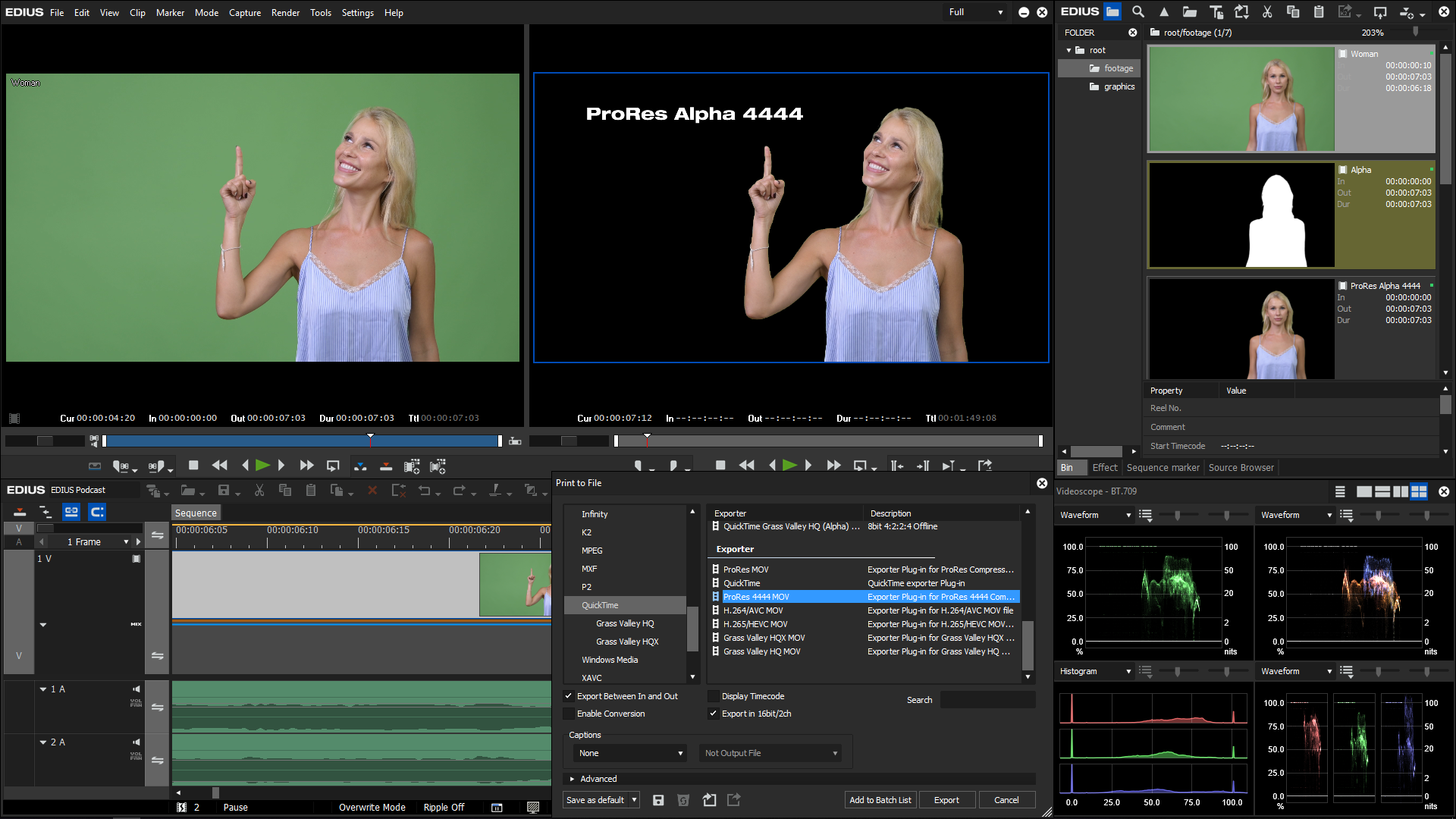Click Loop playback in the Player
Screen dimensions: 1456x819
tap(333, 466)
